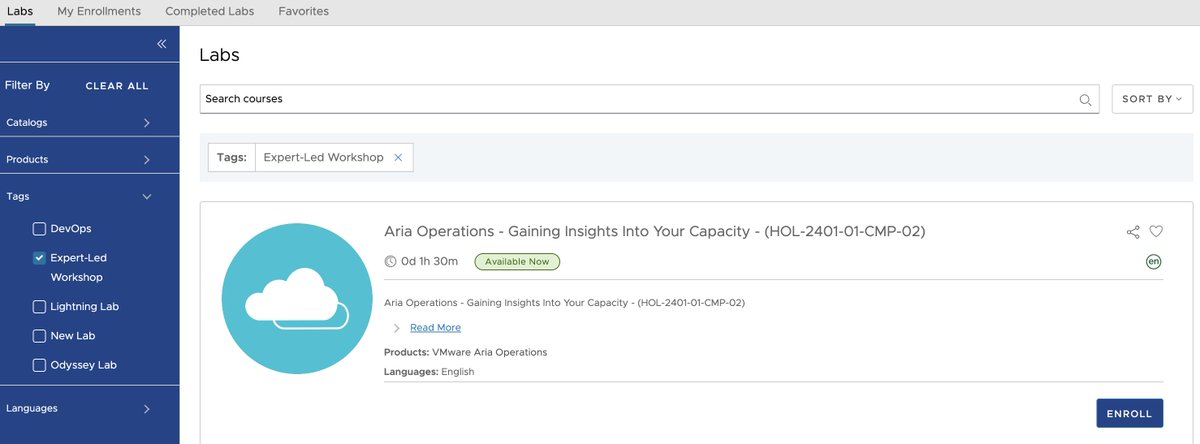Click the 'Tags:' filter label

coord(232,158)
